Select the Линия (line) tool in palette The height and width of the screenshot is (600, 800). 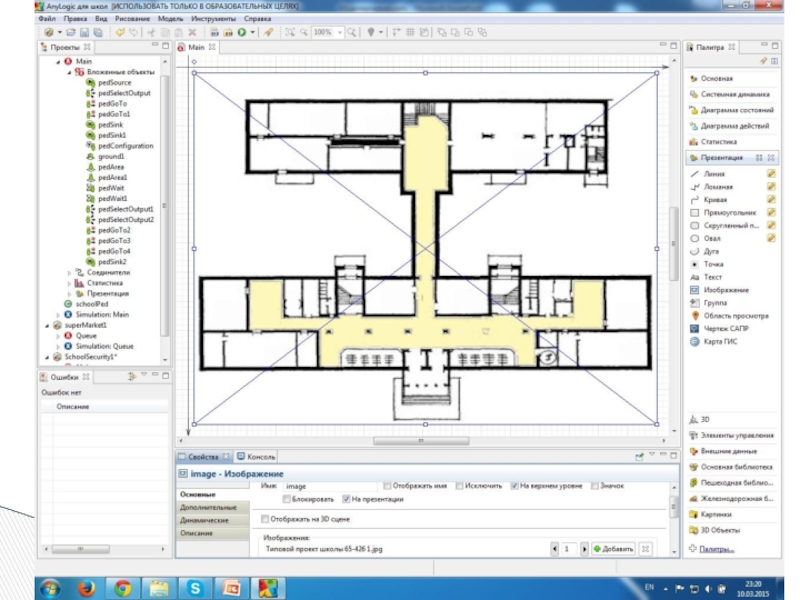(x=714, y=173)
